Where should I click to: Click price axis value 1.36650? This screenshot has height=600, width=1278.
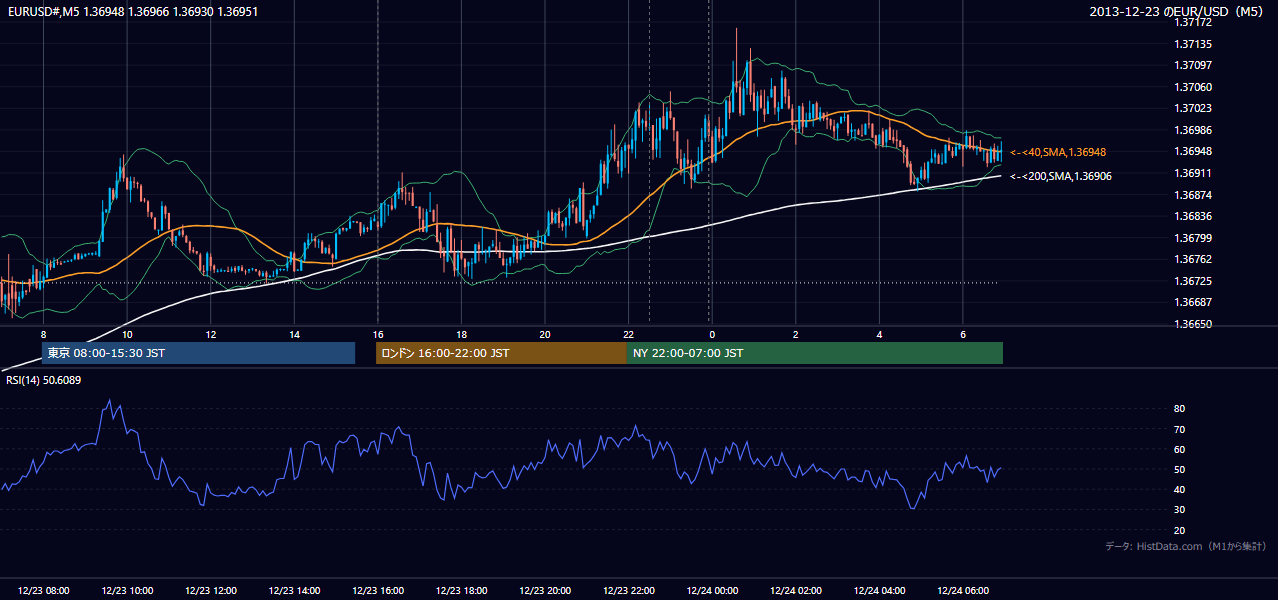click(1193, 324)
